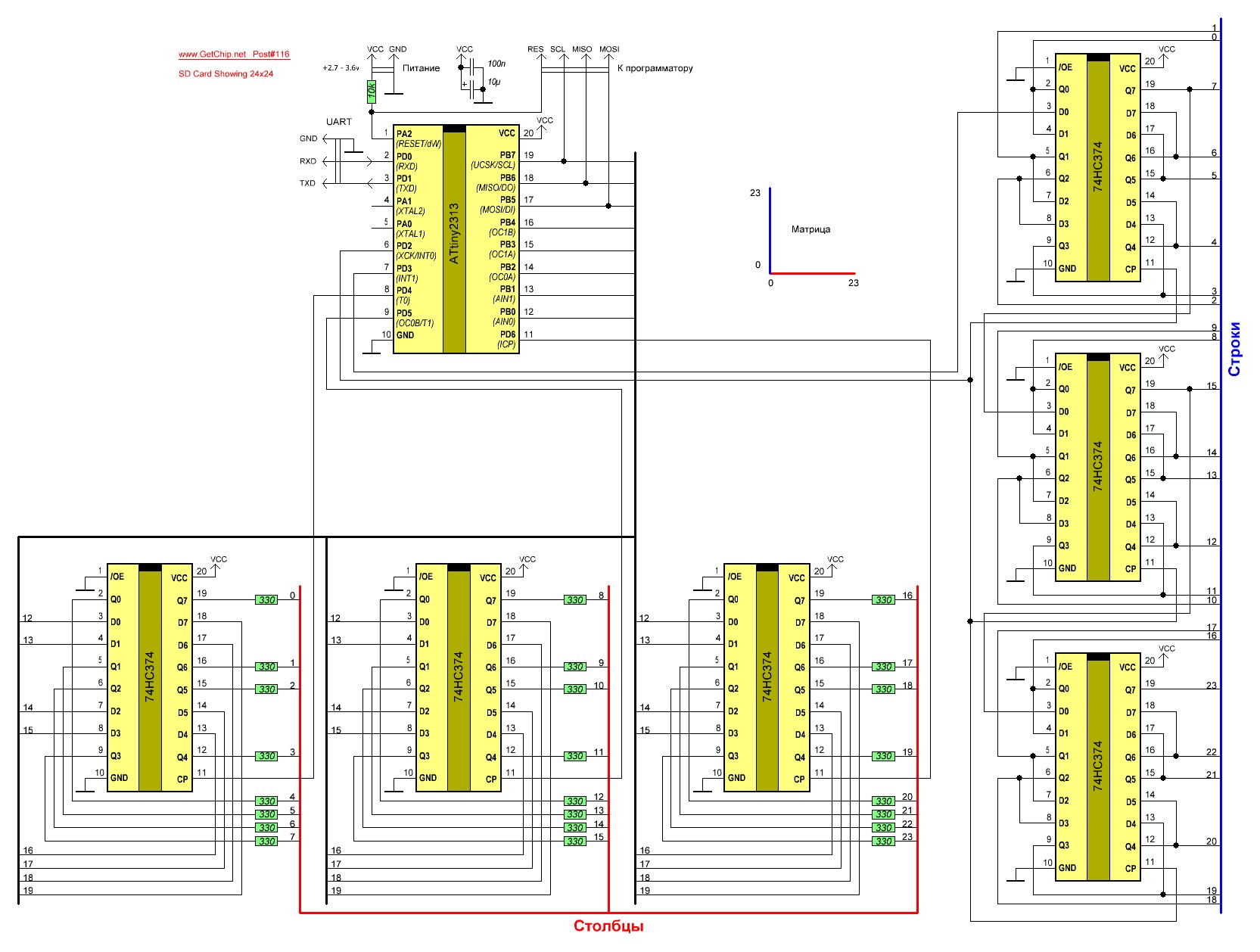Select the ATtiny2313 chip name label
Viewport: 1260px width, 952px height.
pyautogui.click(x=454, y=233)
